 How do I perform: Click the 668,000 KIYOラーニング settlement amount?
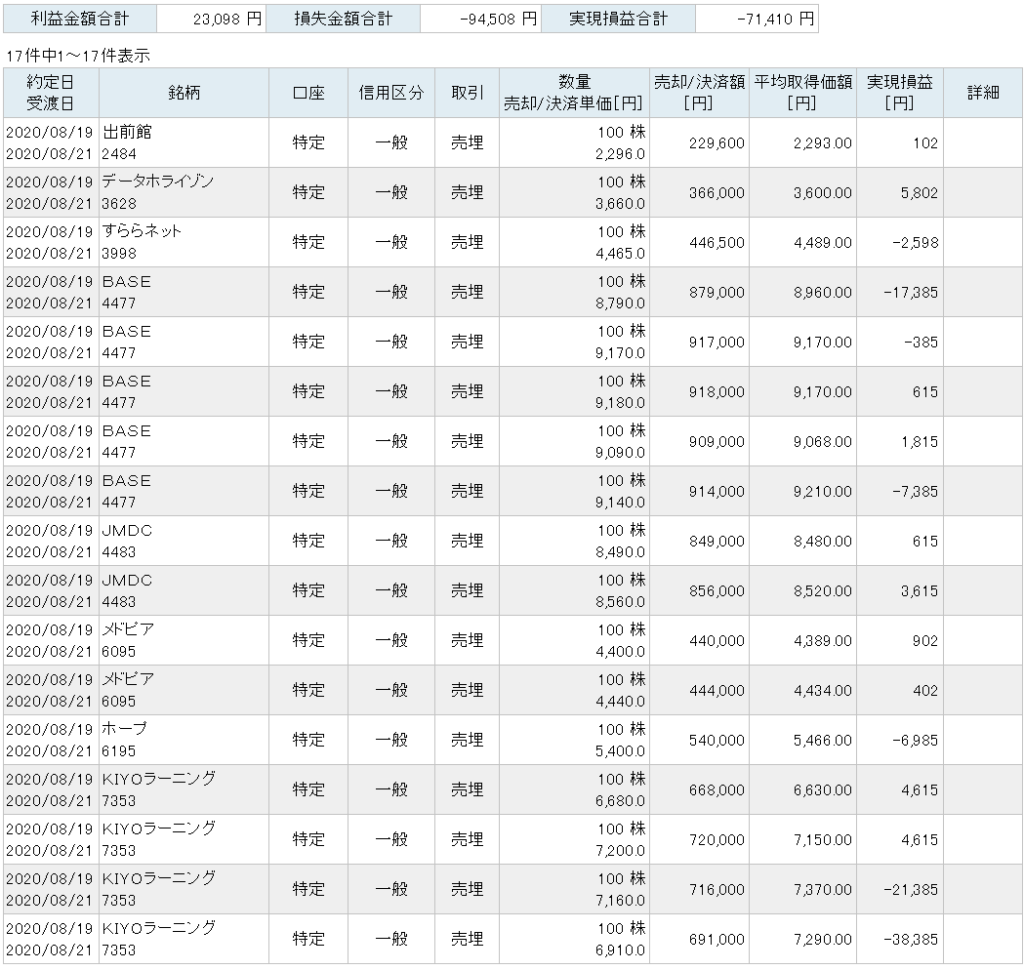[716, 790]
